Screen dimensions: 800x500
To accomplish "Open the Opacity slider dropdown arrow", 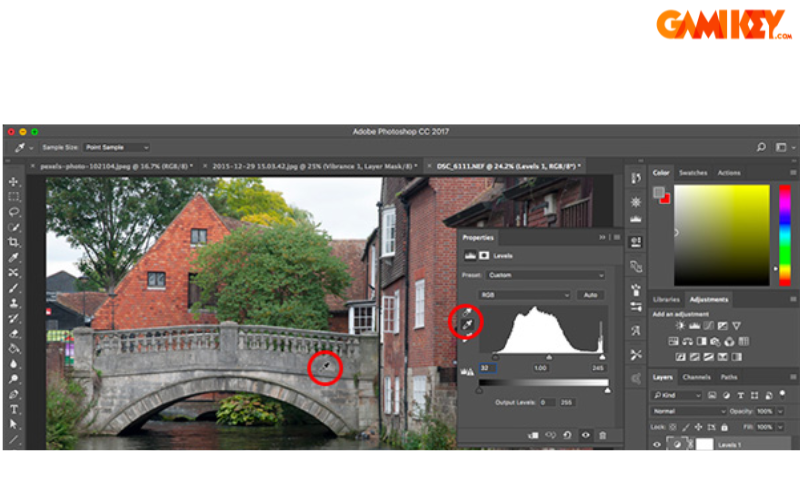I will [781, 411].
